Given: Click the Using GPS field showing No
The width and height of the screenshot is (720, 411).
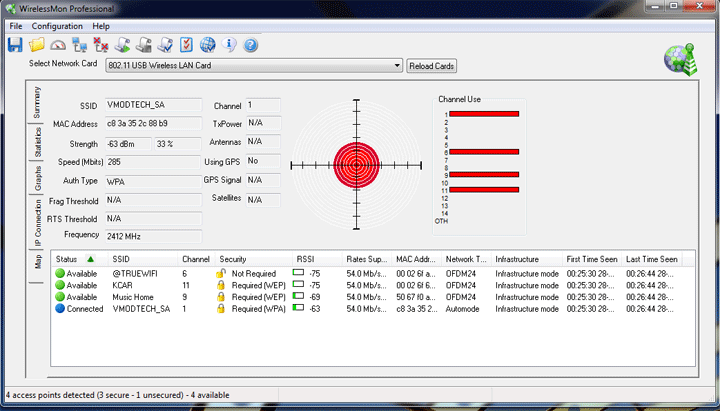Looking at the screenshot, I should [263, 161].
